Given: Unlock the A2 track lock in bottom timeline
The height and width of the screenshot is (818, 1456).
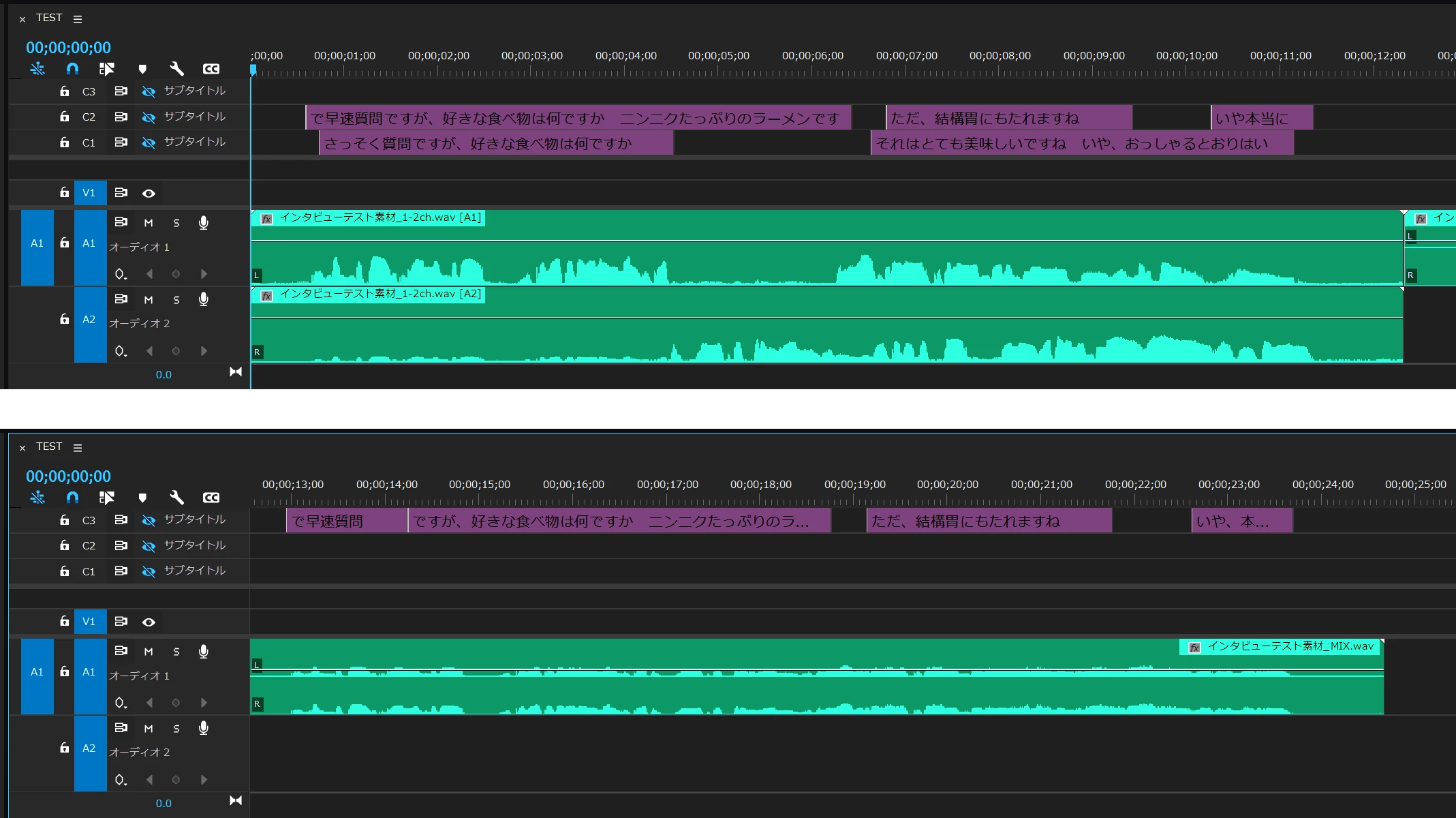Looking at the screenshot, I should tap(64, 748).
